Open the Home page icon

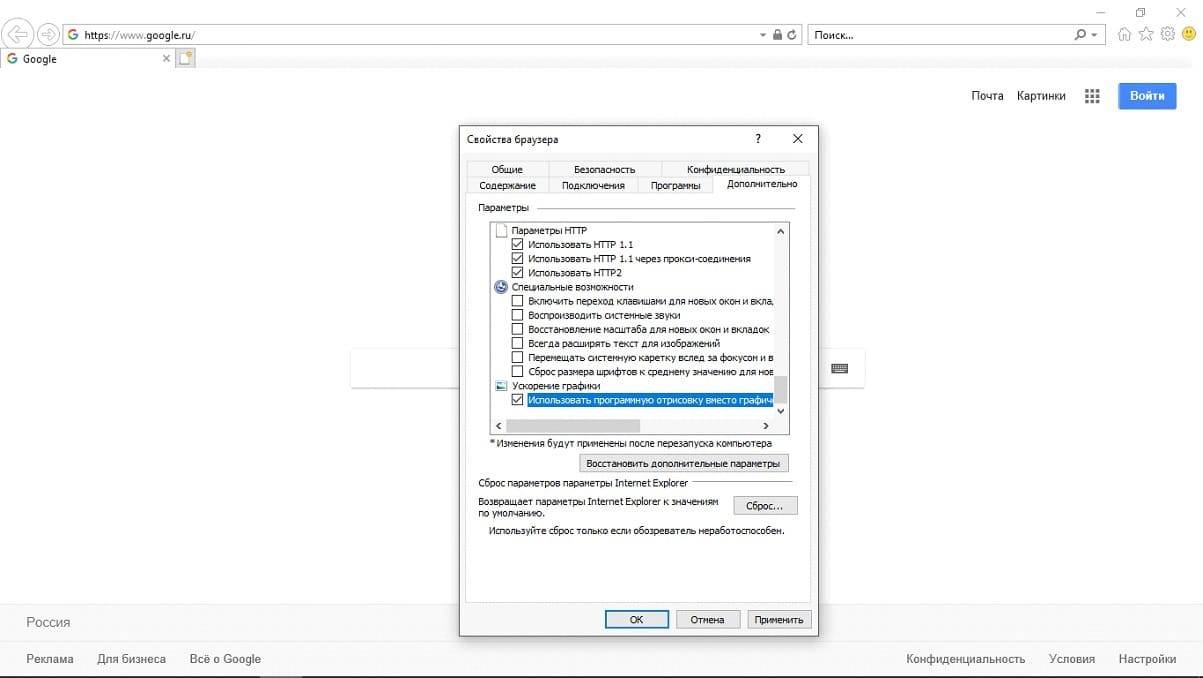coord(1125,34)
